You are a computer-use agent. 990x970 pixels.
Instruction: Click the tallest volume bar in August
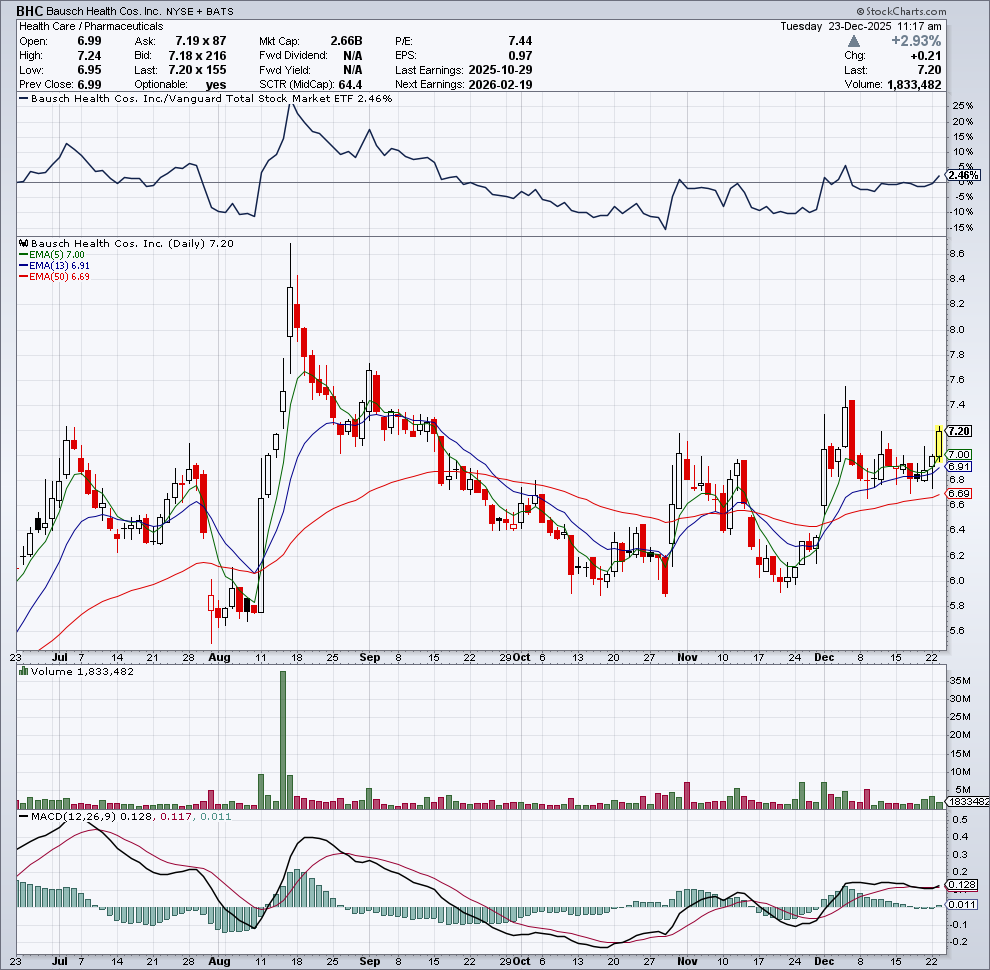tap(283, 739)
